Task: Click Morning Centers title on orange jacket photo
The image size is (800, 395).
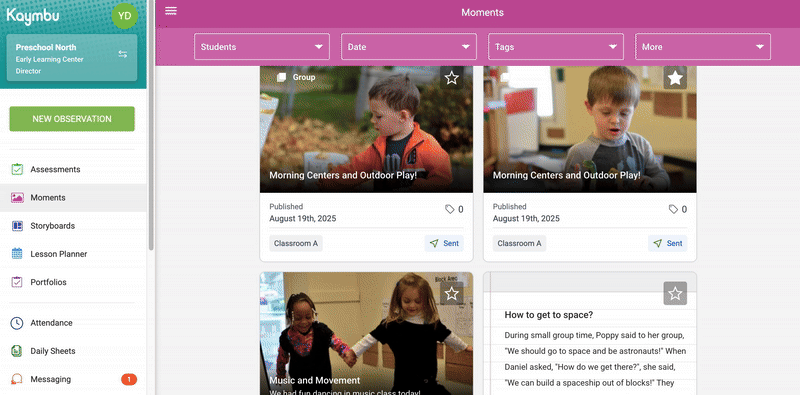Action: click(343, 175)
